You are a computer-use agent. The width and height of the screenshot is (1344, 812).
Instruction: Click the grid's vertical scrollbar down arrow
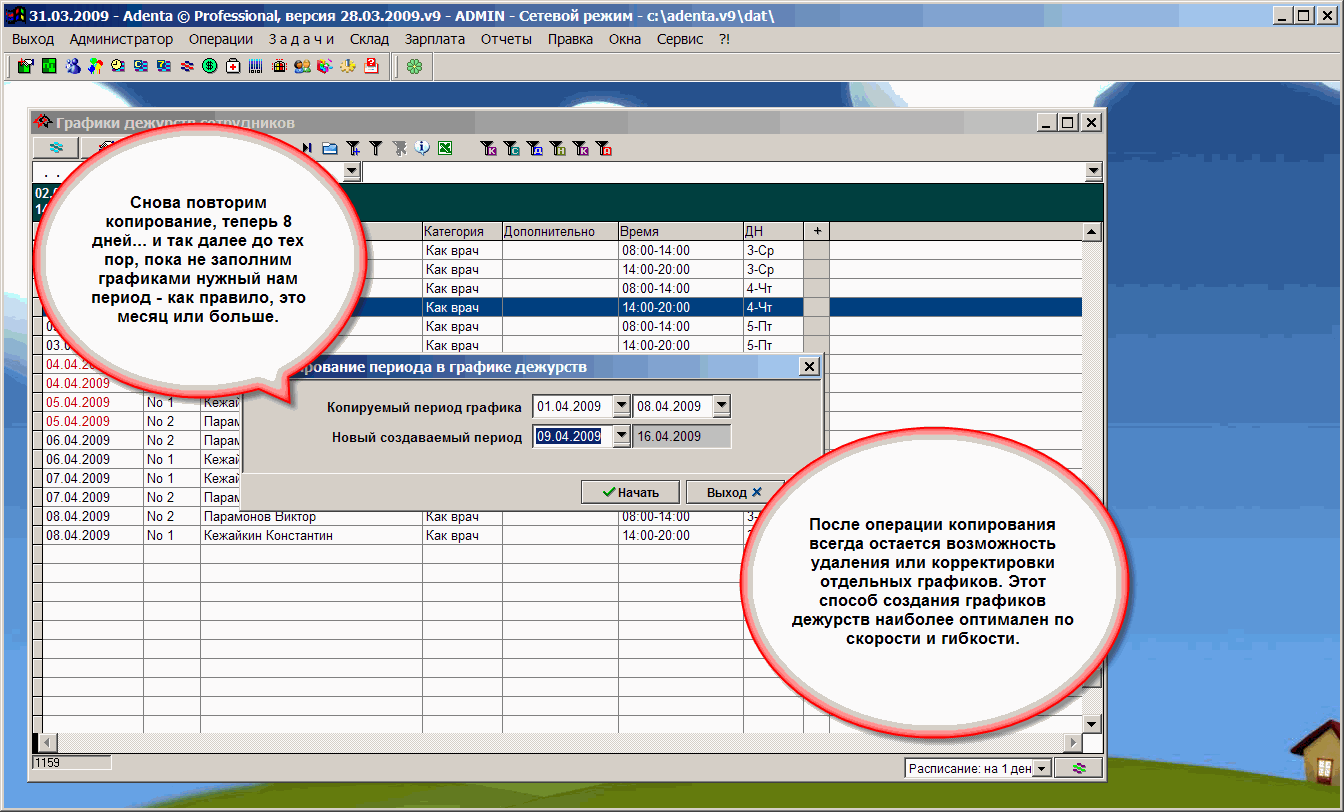tap(1092, 724)
